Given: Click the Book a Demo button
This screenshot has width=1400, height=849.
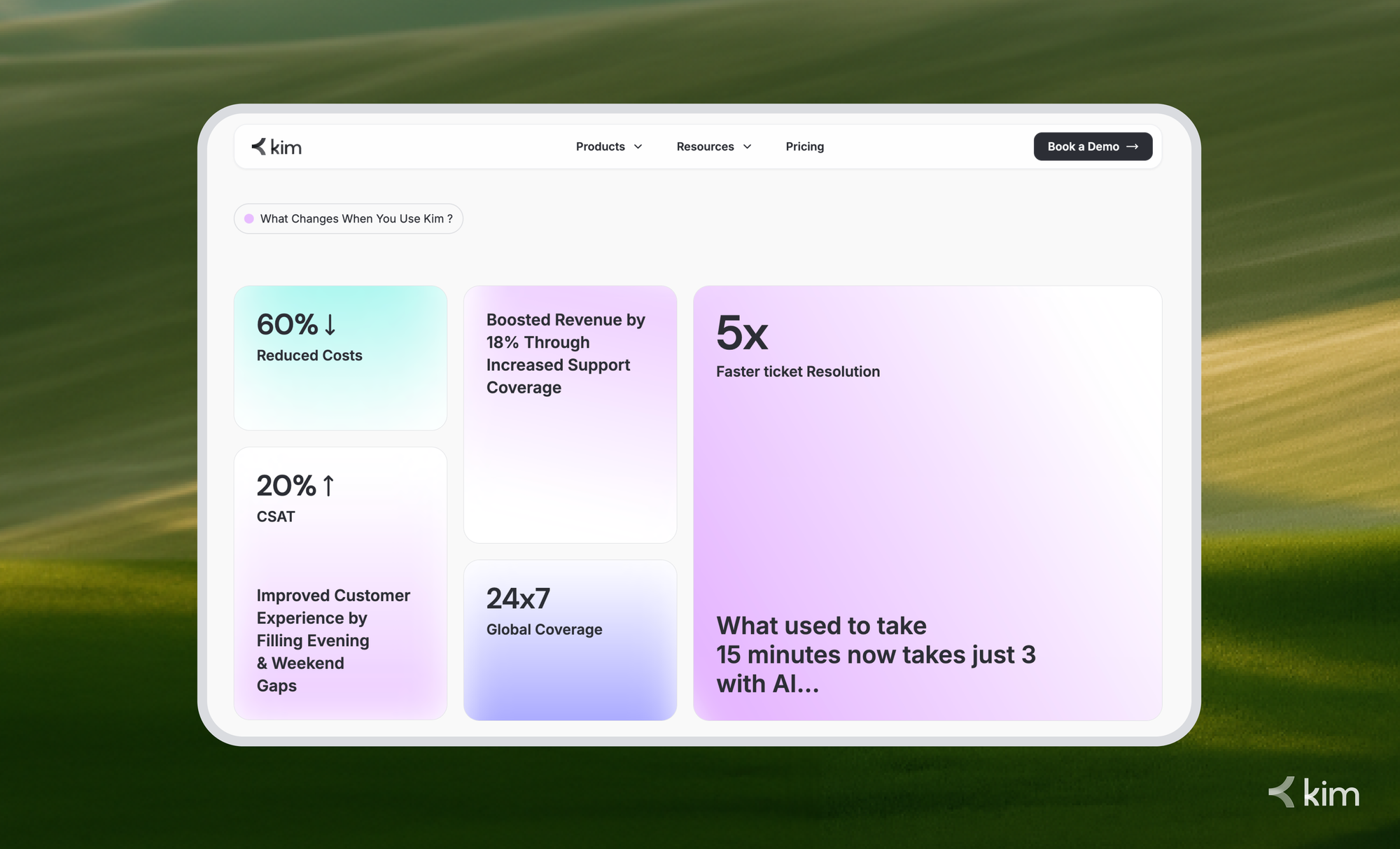Looking at the screenshot, I should click(x=1093, y=146).
